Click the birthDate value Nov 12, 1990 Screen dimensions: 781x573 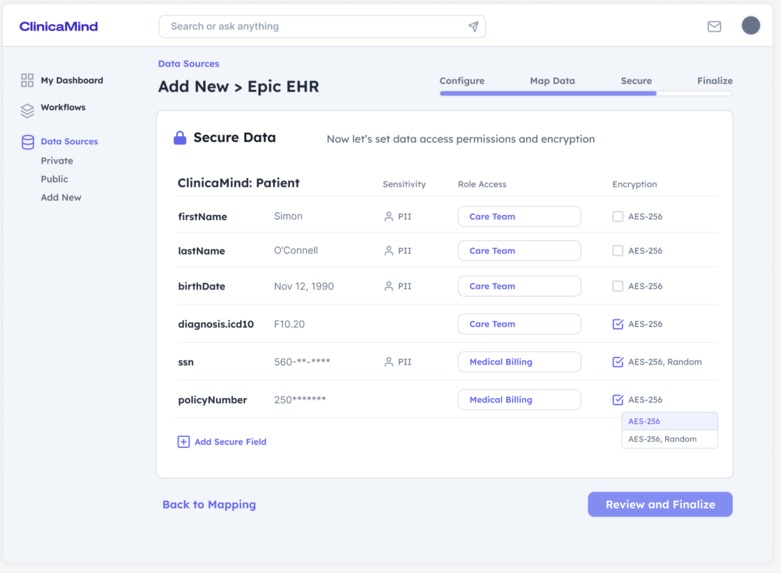(304, 286)
